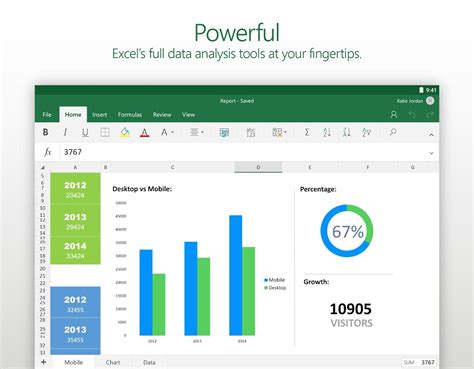The width and height of the screenshot is (474, 369).
Task: Click the fx function icon
Action: [x=48, y=152]
